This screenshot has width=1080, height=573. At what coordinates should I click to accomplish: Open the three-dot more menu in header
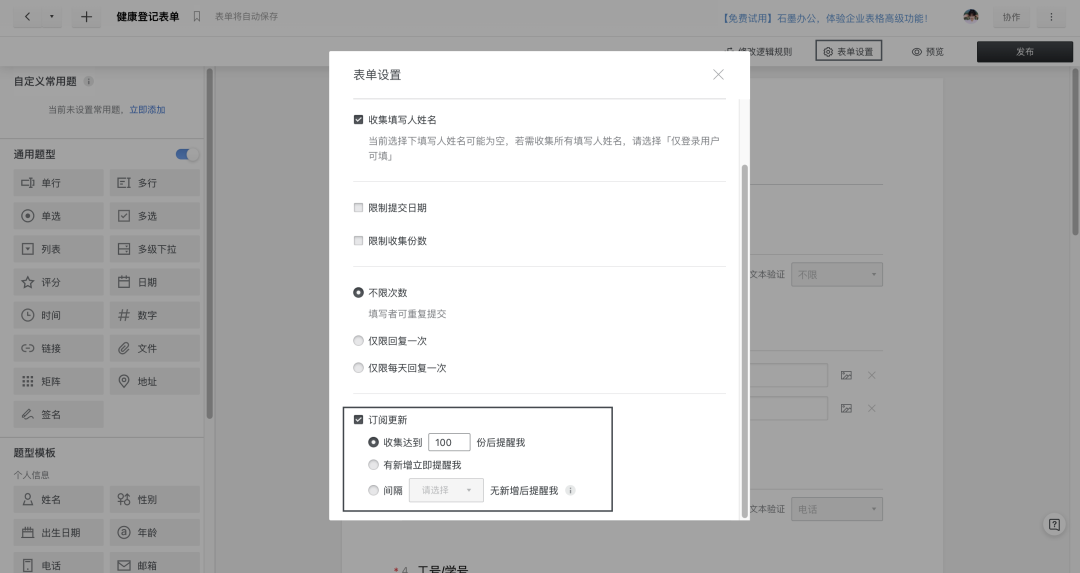(x=1051, y=17)
